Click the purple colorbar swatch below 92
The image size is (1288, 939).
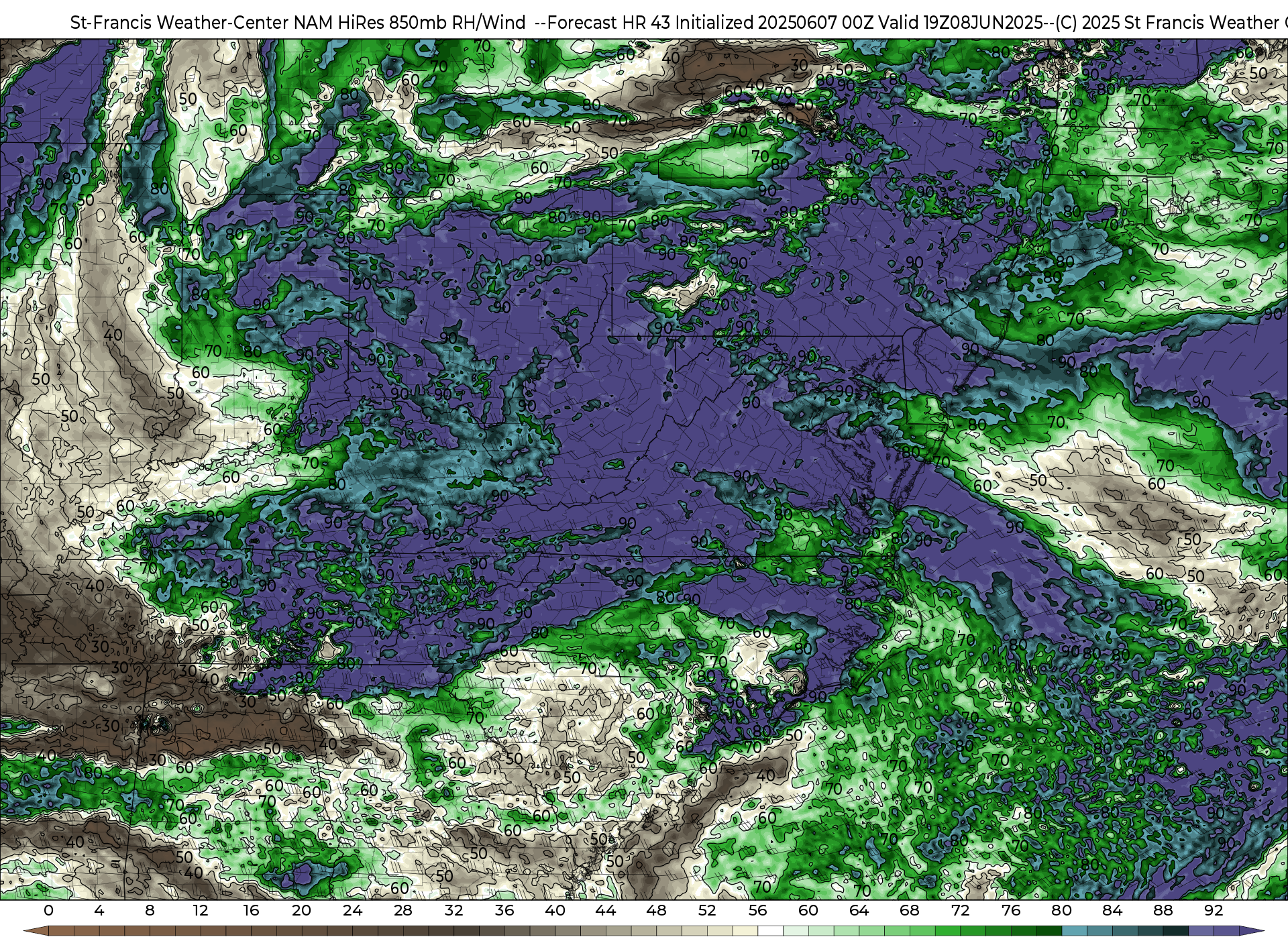[x=1227, y=931]
